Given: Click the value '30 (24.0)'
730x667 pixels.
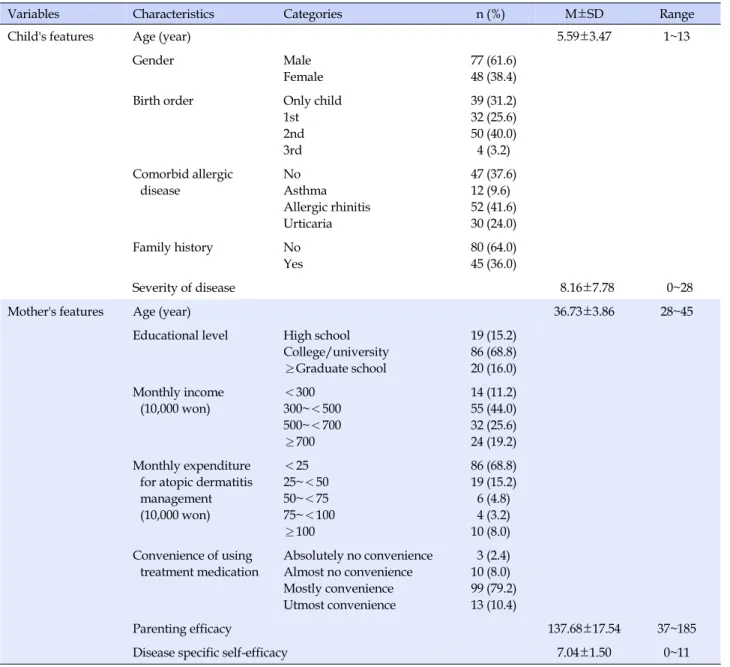Looking at the screenshot, I should pos(493,224).
